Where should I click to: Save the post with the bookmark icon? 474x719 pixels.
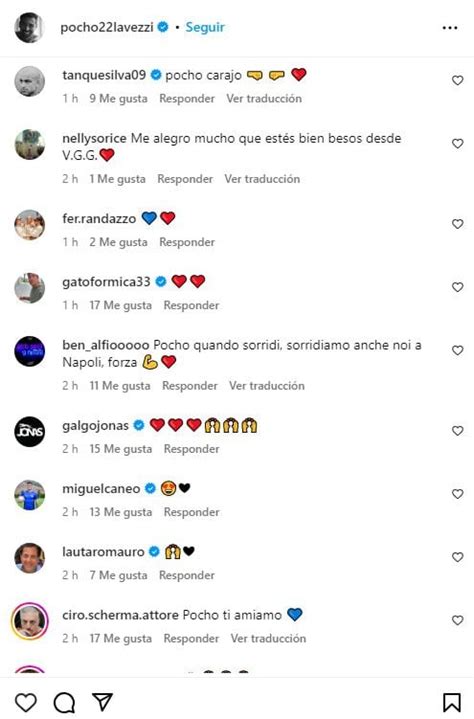[452, 702]
